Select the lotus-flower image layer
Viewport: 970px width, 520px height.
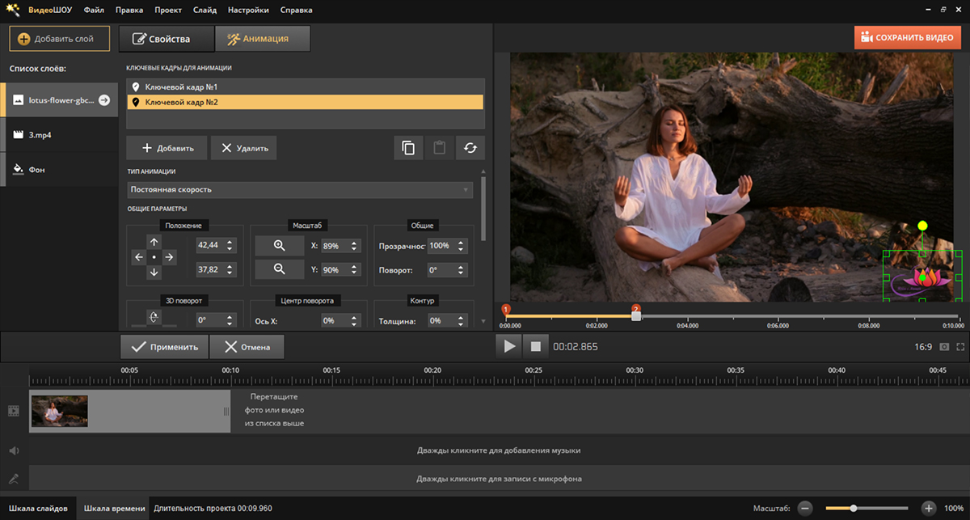(59, 100)
